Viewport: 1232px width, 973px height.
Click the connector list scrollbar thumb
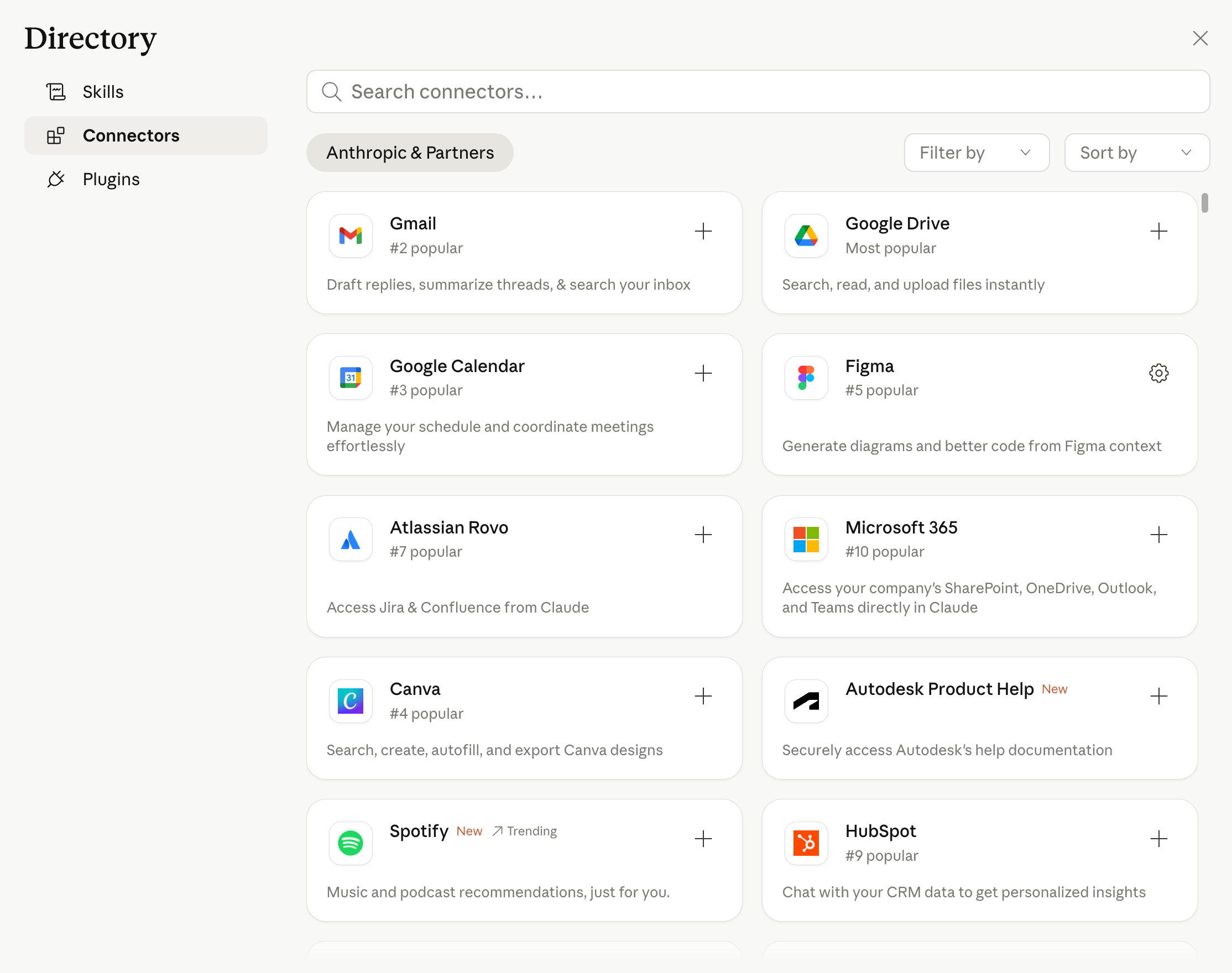click(x=1204, y=203)
